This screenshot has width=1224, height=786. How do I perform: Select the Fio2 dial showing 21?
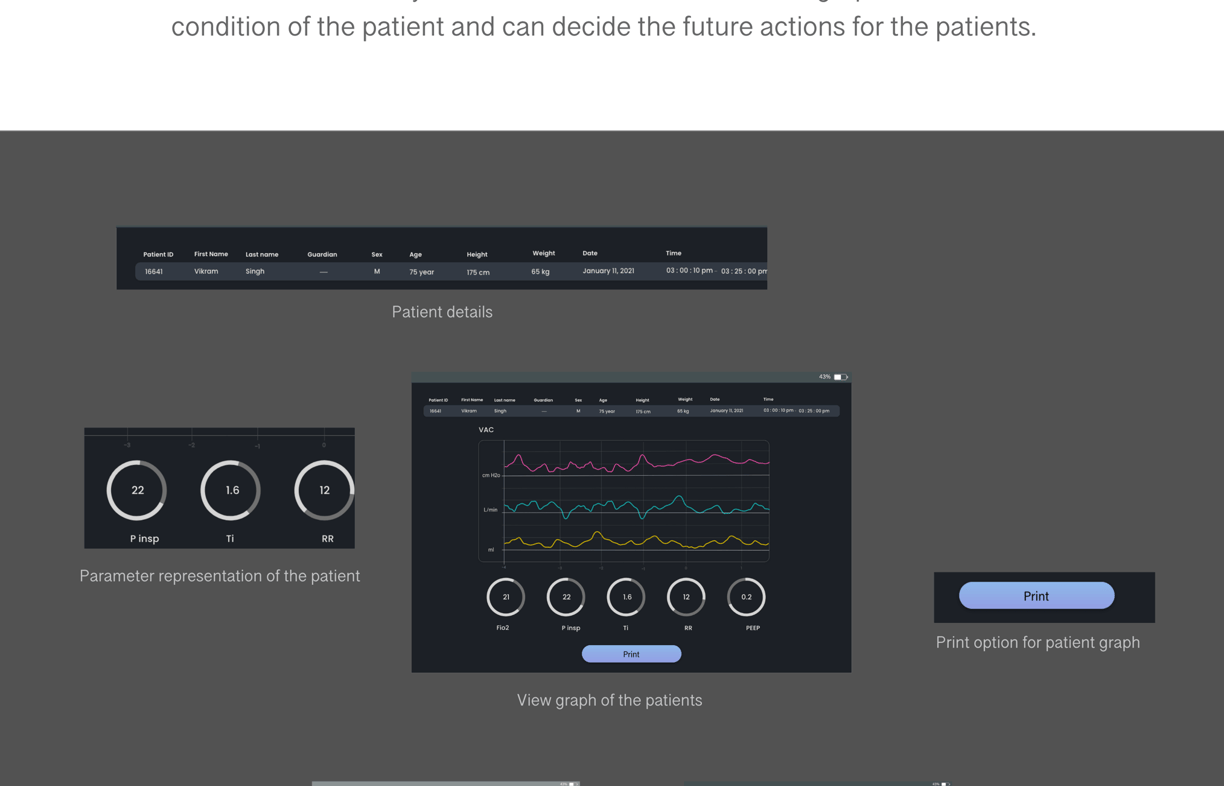(505, 597)
